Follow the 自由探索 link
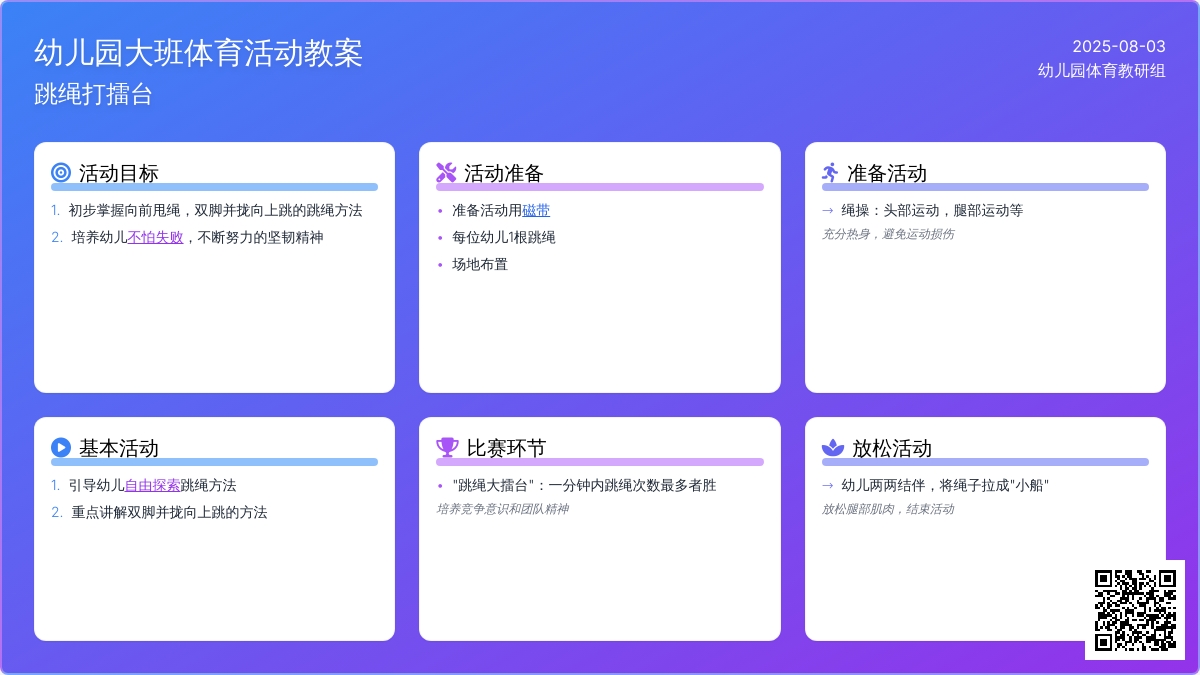1200x675 pixels. tap(152, 486)
